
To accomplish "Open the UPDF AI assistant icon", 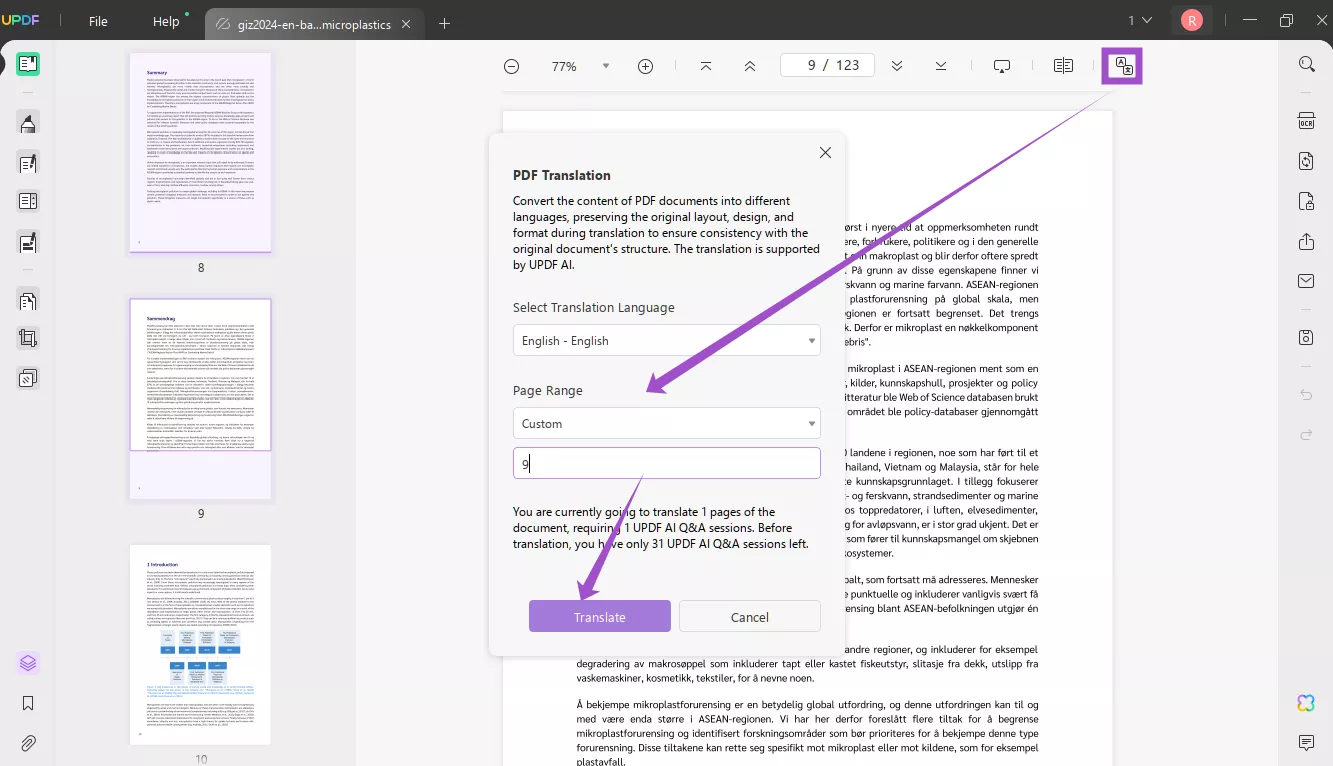I will pos(1306,703).
